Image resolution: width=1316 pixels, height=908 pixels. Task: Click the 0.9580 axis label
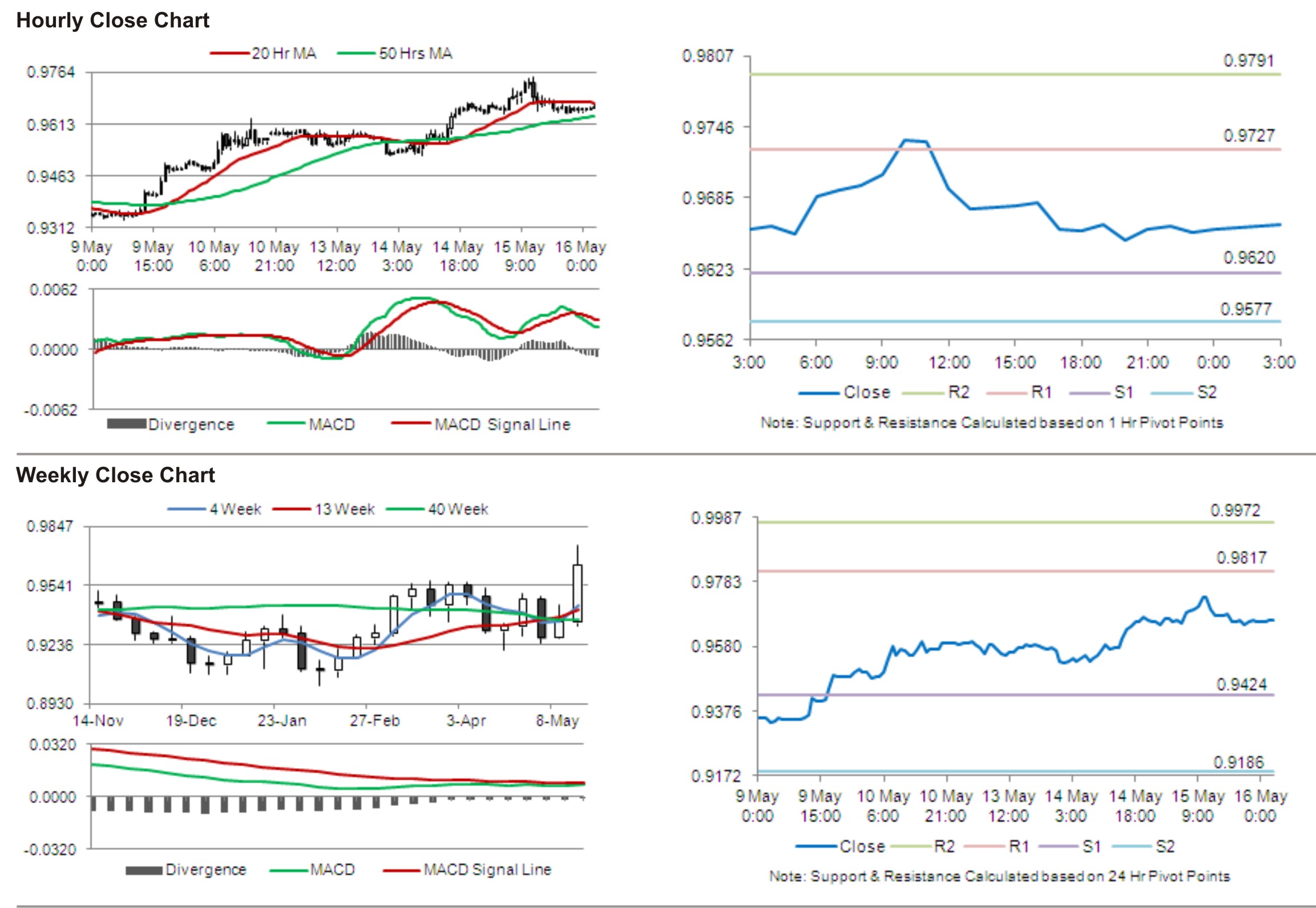click(x=716, y=647)
